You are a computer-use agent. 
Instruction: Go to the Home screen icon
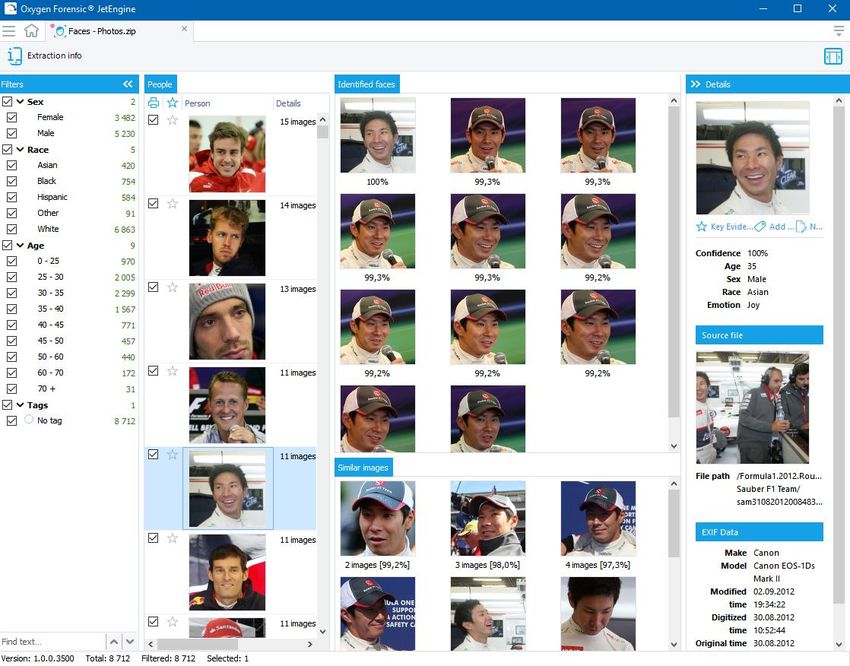click(31, 31)
